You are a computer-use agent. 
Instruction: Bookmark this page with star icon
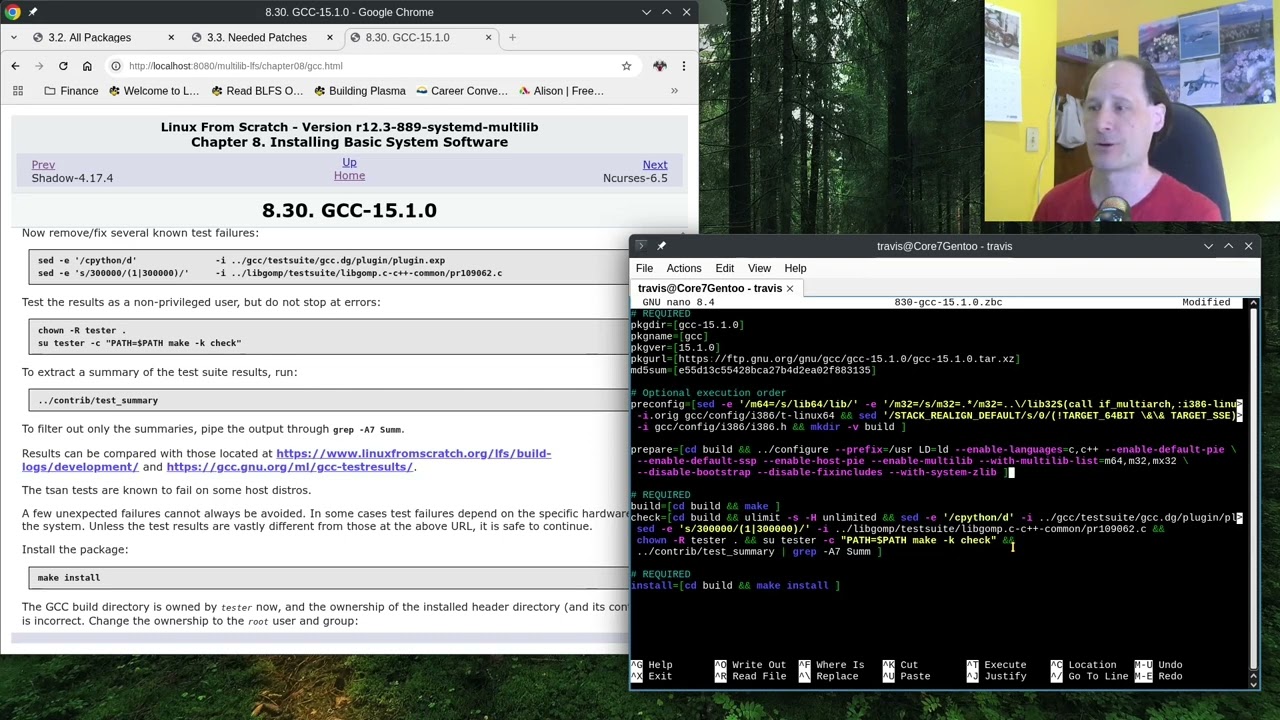click(626, 66)
